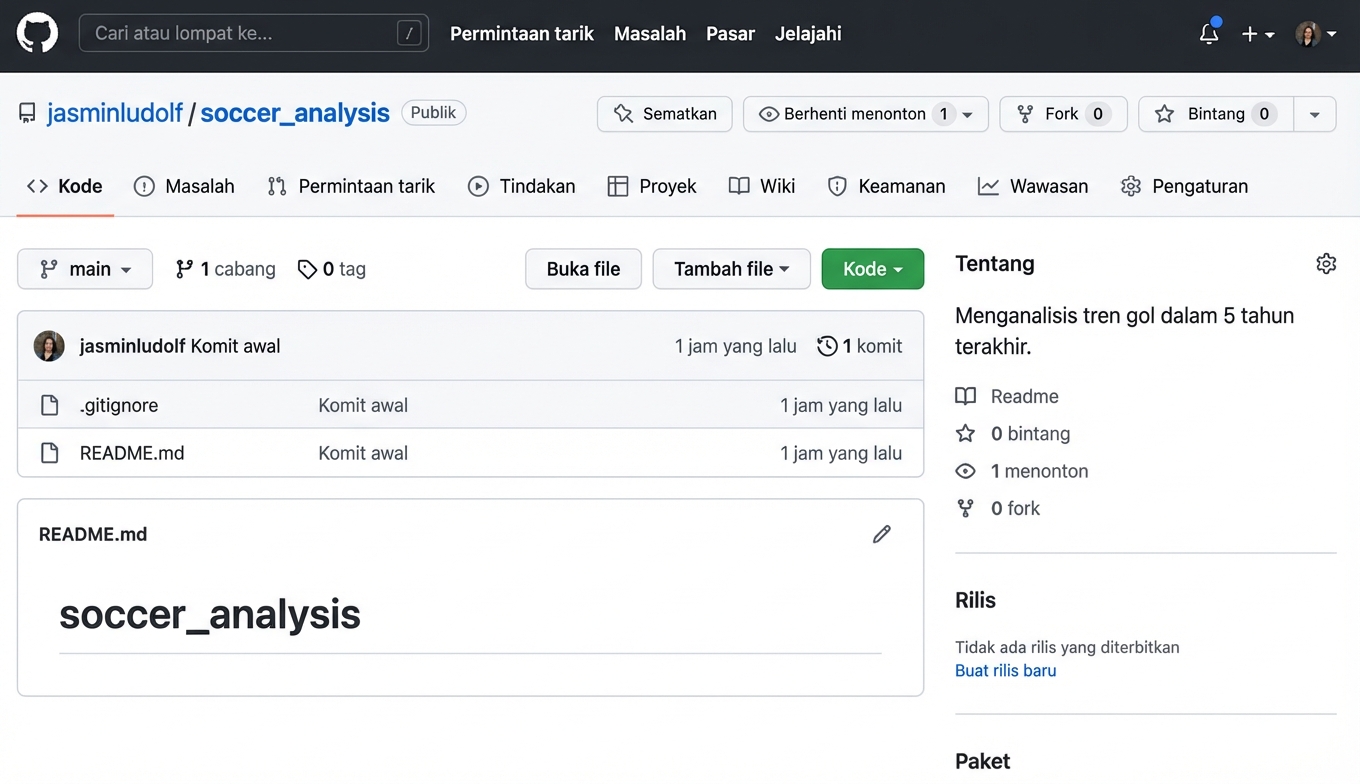
Task: Click the .gitignore file icon
Action: (x=49, y=405)
